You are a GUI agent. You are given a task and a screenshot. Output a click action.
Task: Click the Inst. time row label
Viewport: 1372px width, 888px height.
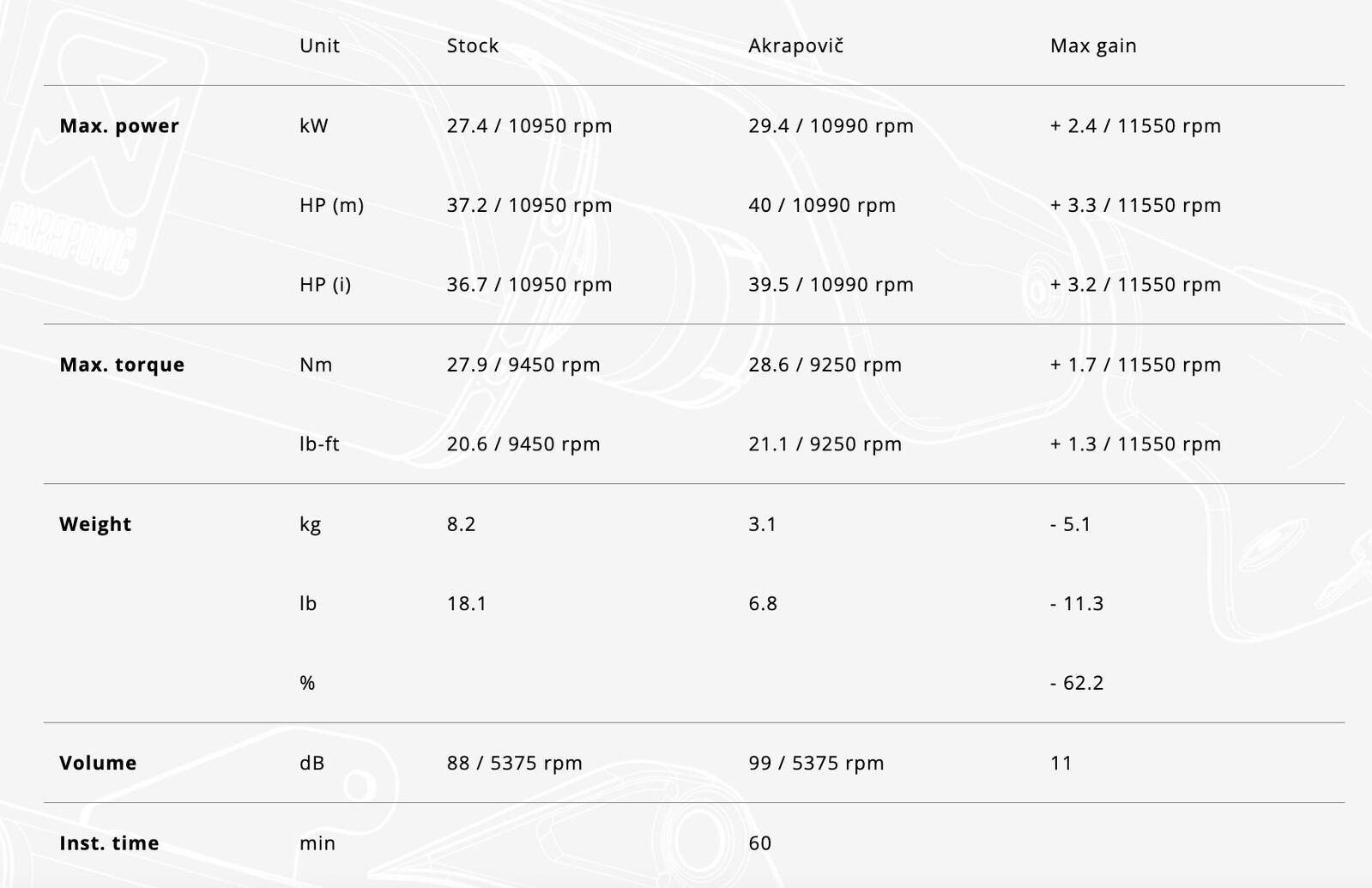click(109, 843)
